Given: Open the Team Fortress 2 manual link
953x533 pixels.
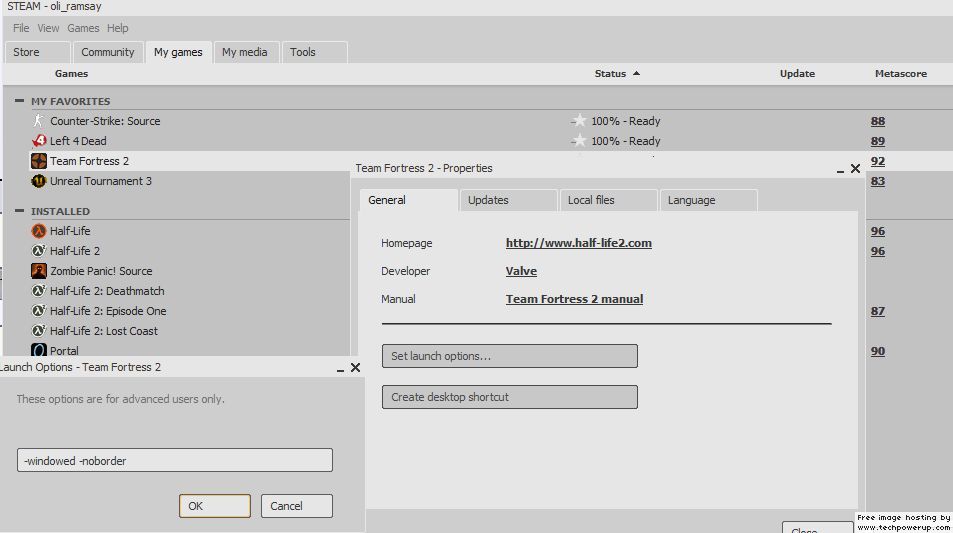Looking at the screenshot, I should [574, 299].
